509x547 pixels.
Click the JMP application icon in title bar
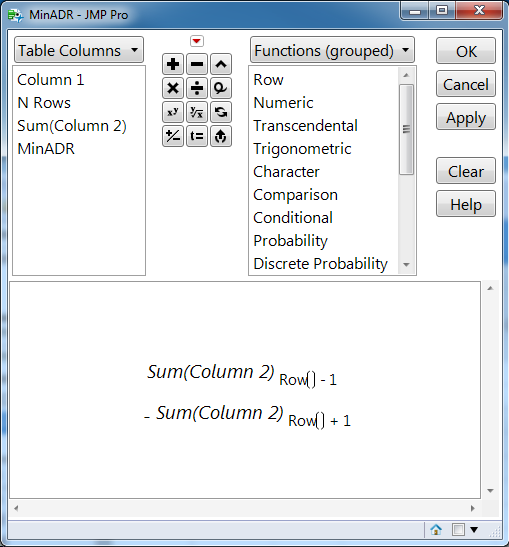15,15
